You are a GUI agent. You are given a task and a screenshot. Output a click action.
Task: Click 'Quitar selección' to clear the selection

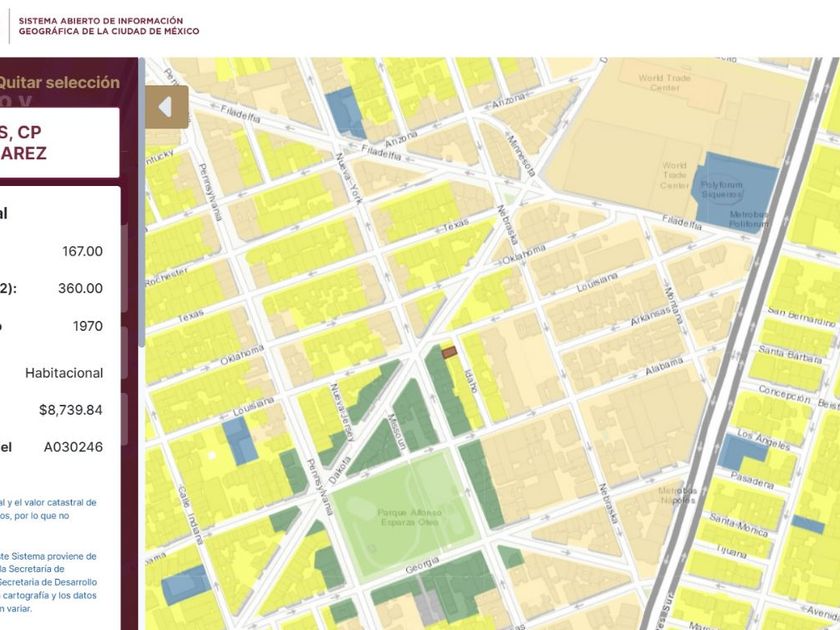(x=58, y=82)
